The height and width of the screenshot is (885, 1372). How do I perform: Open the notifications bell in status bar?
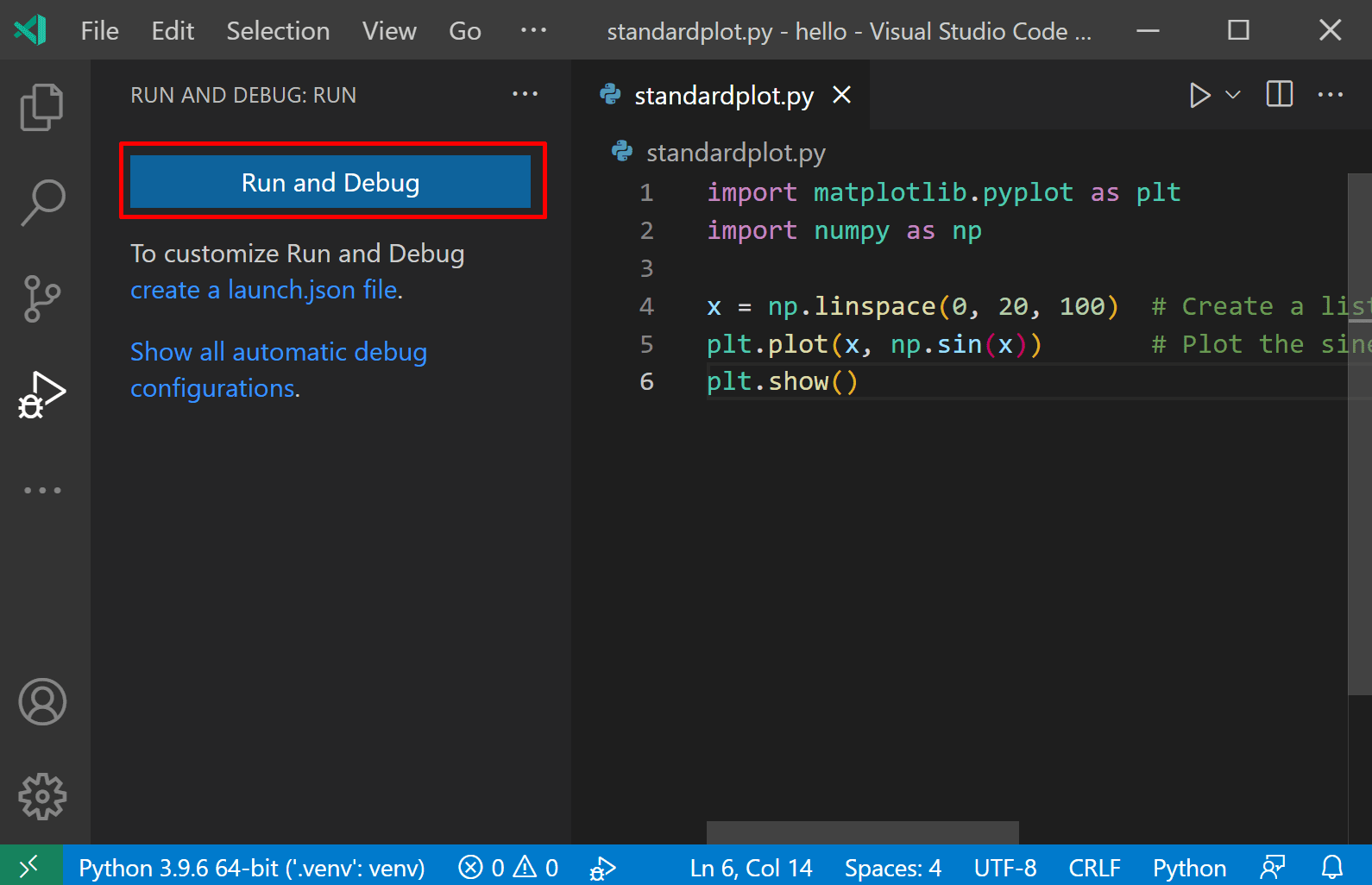1332,867
